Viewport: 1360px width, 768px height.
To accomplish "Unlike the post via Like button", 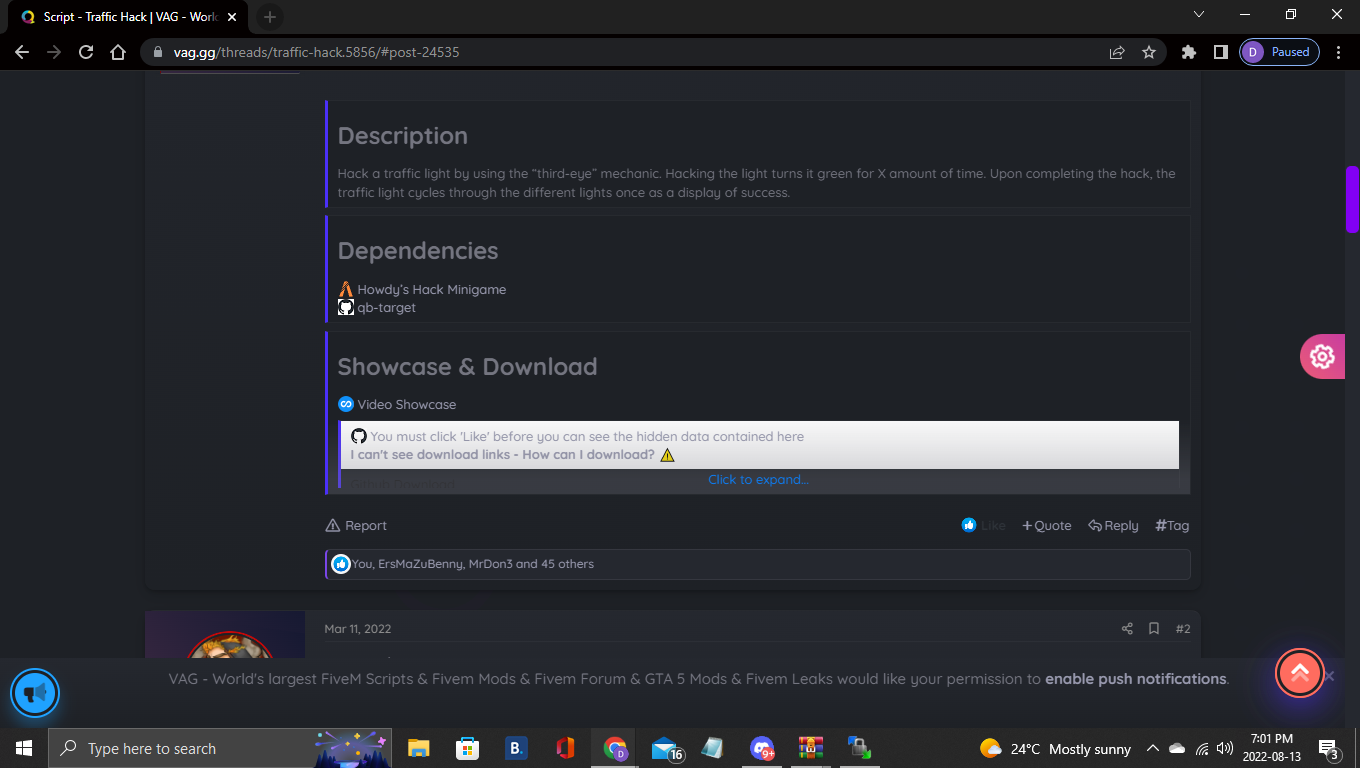I will [x=984, y=525].
